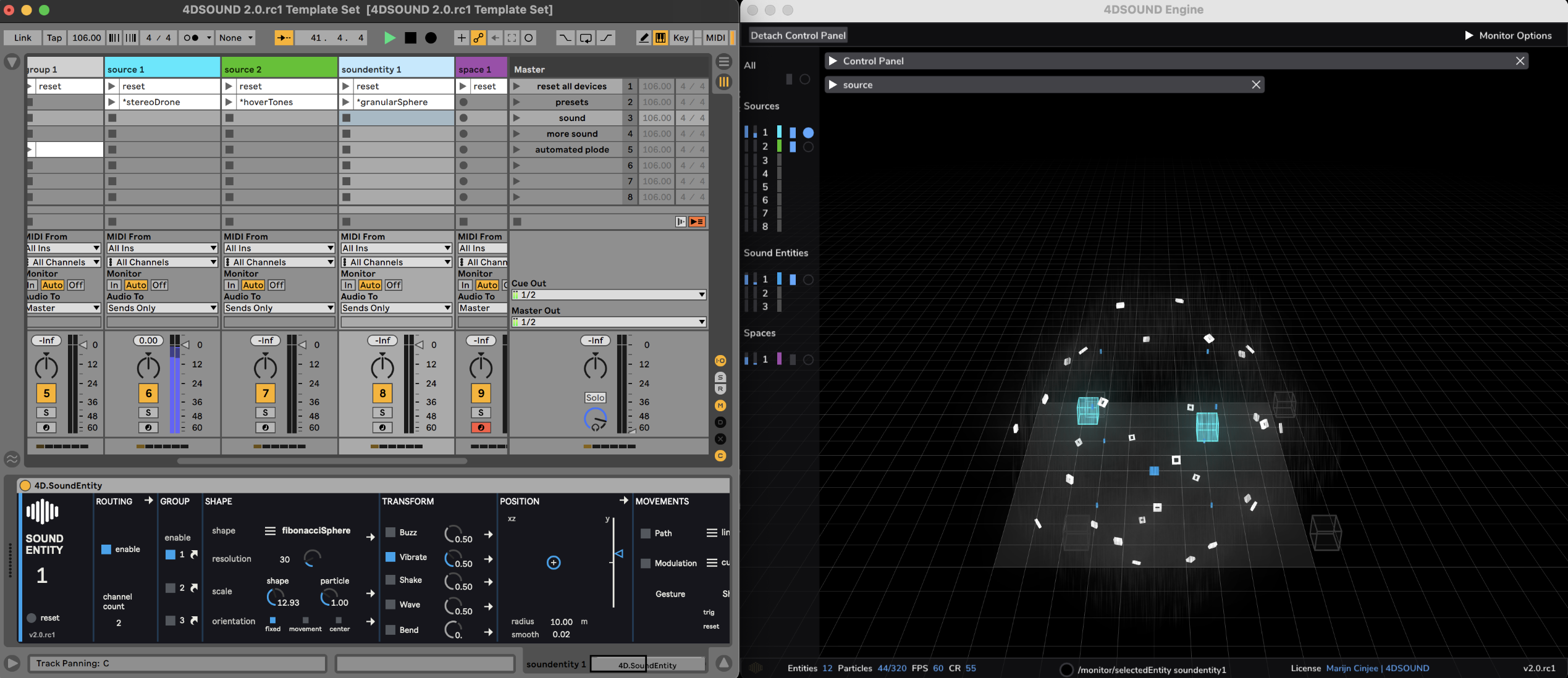Toggle the ROUTING enable checkbox
The height and width of the screenshot is (678, 1568).
coord(106,549)
